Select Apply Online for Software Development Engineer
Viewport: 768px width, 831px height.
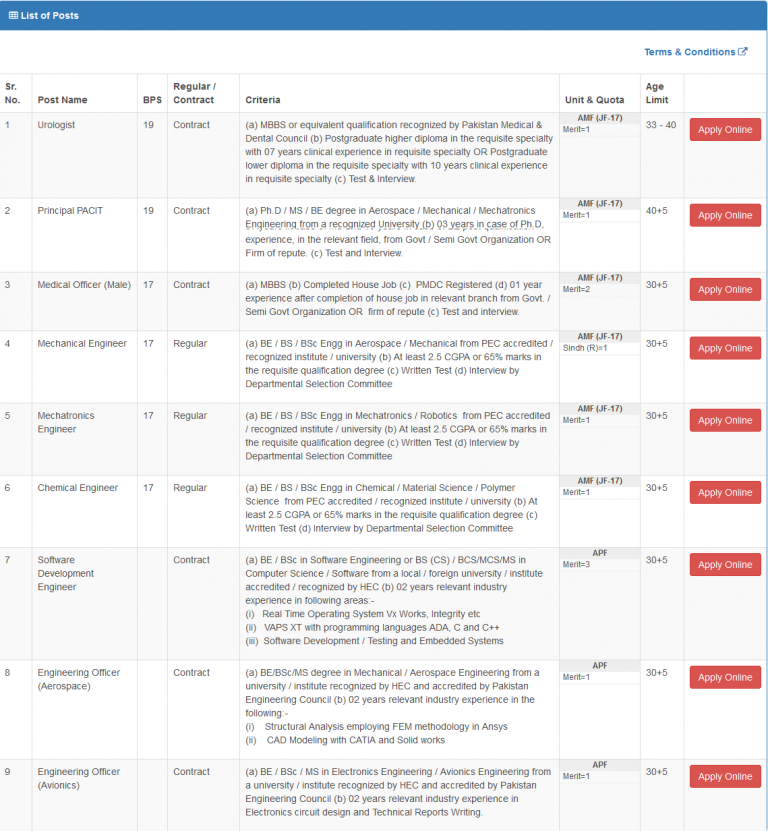pos(725,565)
